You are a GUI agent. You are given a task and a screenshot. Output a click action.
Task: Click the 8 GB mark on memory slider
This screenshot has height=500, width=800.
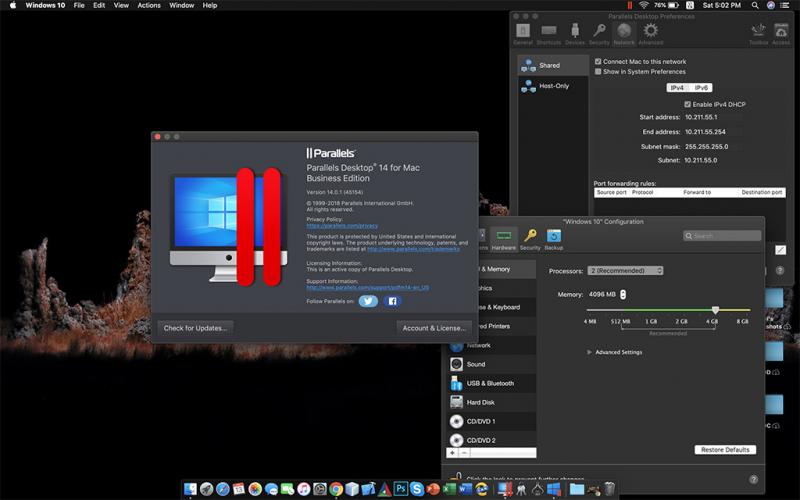coord(742,321)
